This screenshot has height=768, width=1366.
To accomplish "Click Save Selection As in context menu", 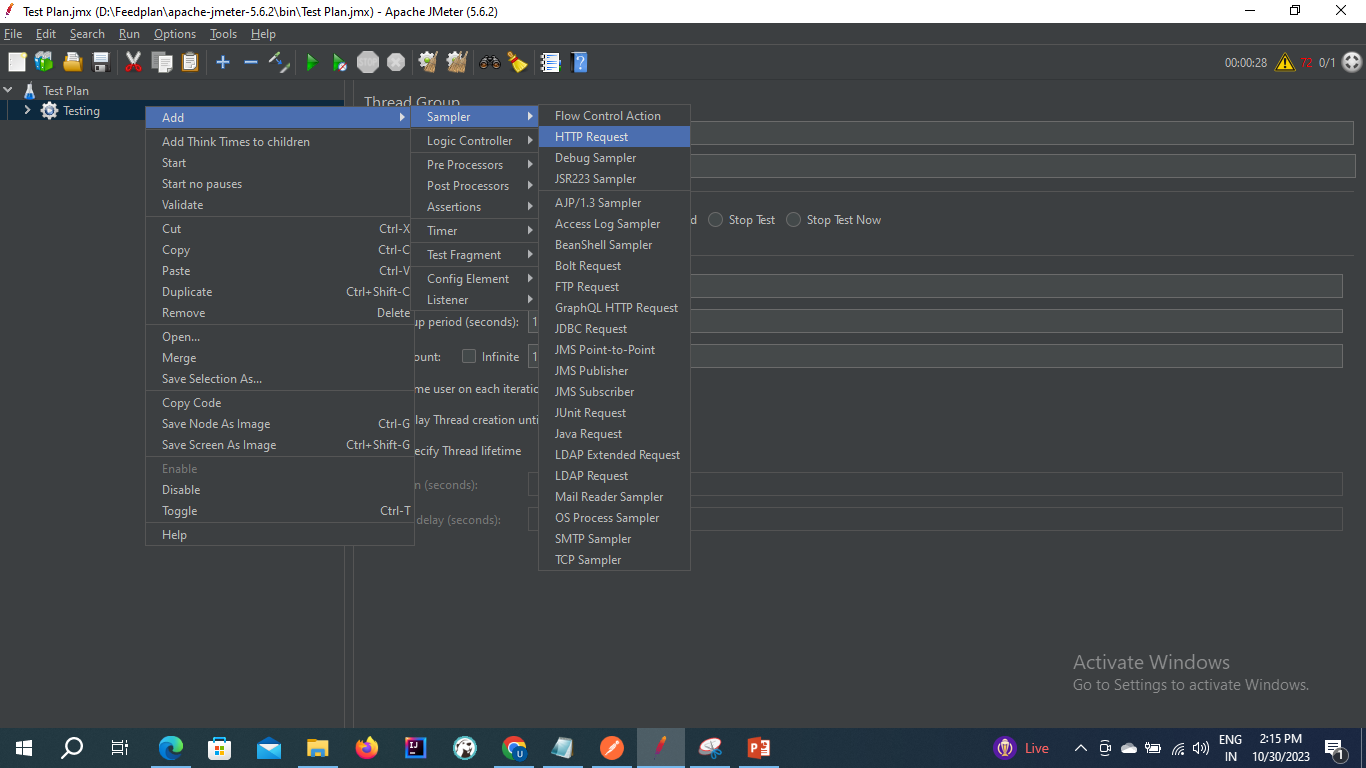I will [x=280, y=379].
